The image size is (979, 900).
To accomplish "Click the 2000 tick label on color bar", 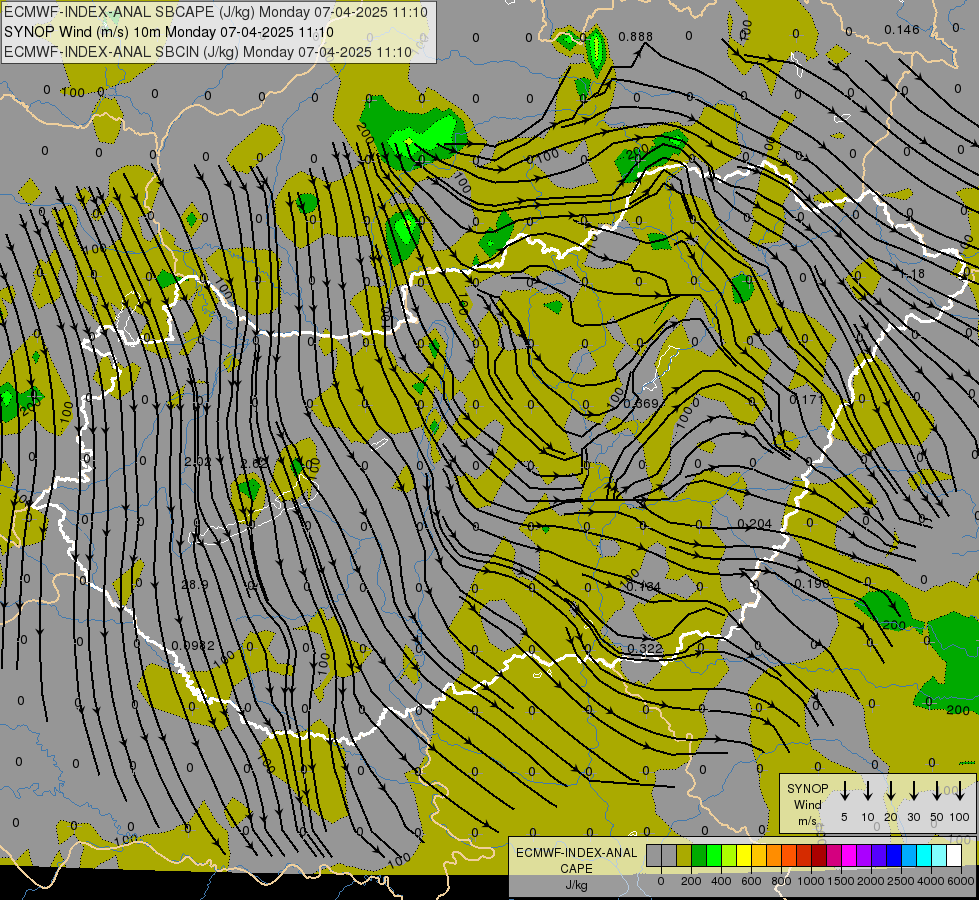I will [871, 881].
